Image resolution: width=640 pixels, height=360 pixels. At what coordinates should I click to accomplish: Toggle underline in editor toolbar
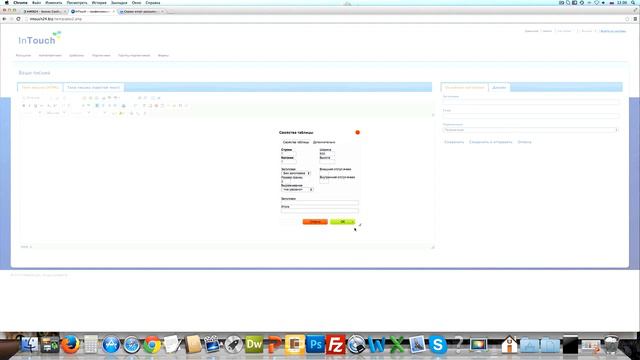click(x=36, y=106)
